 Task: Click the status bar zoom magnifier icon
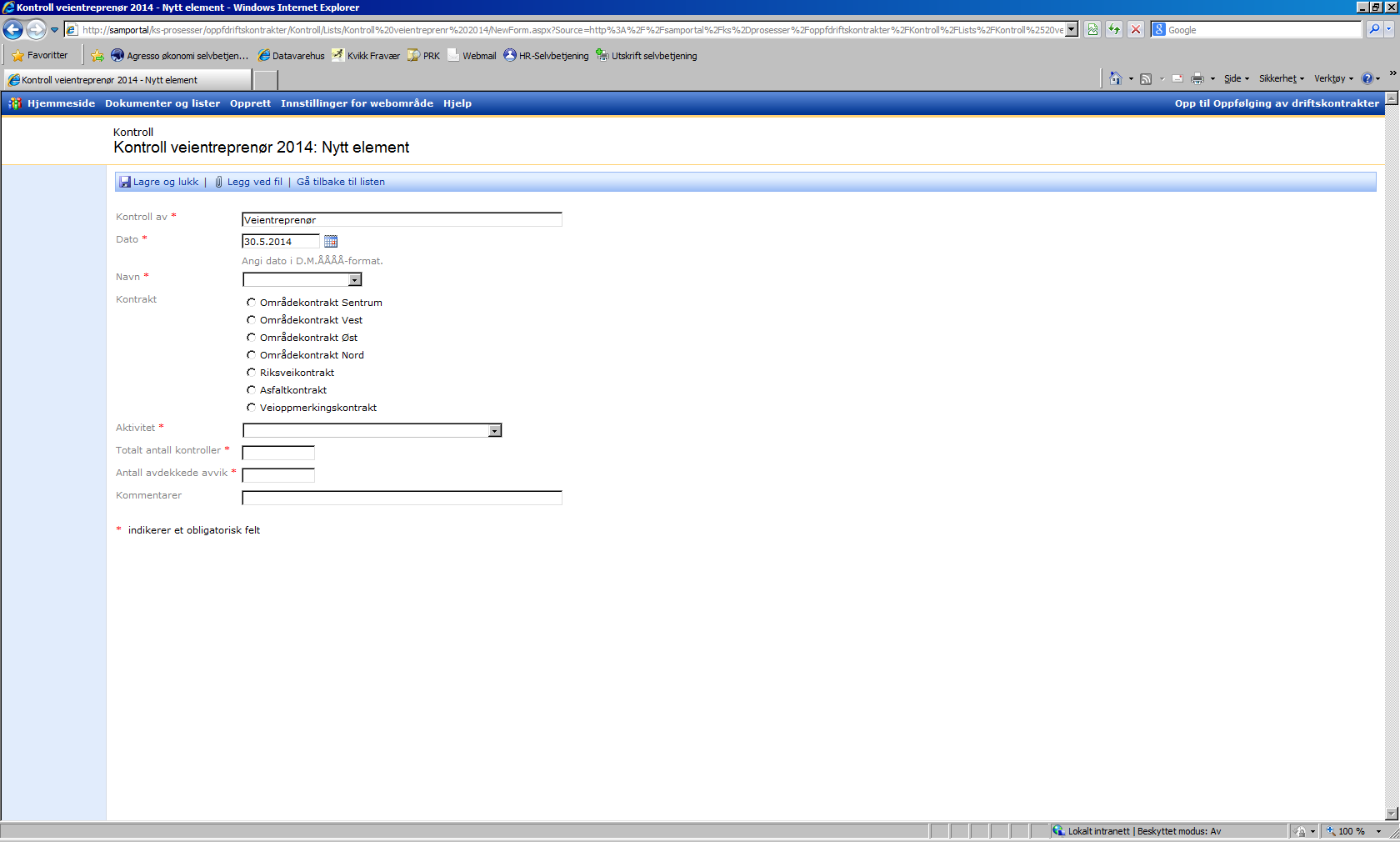click(x=1331, y=831)
